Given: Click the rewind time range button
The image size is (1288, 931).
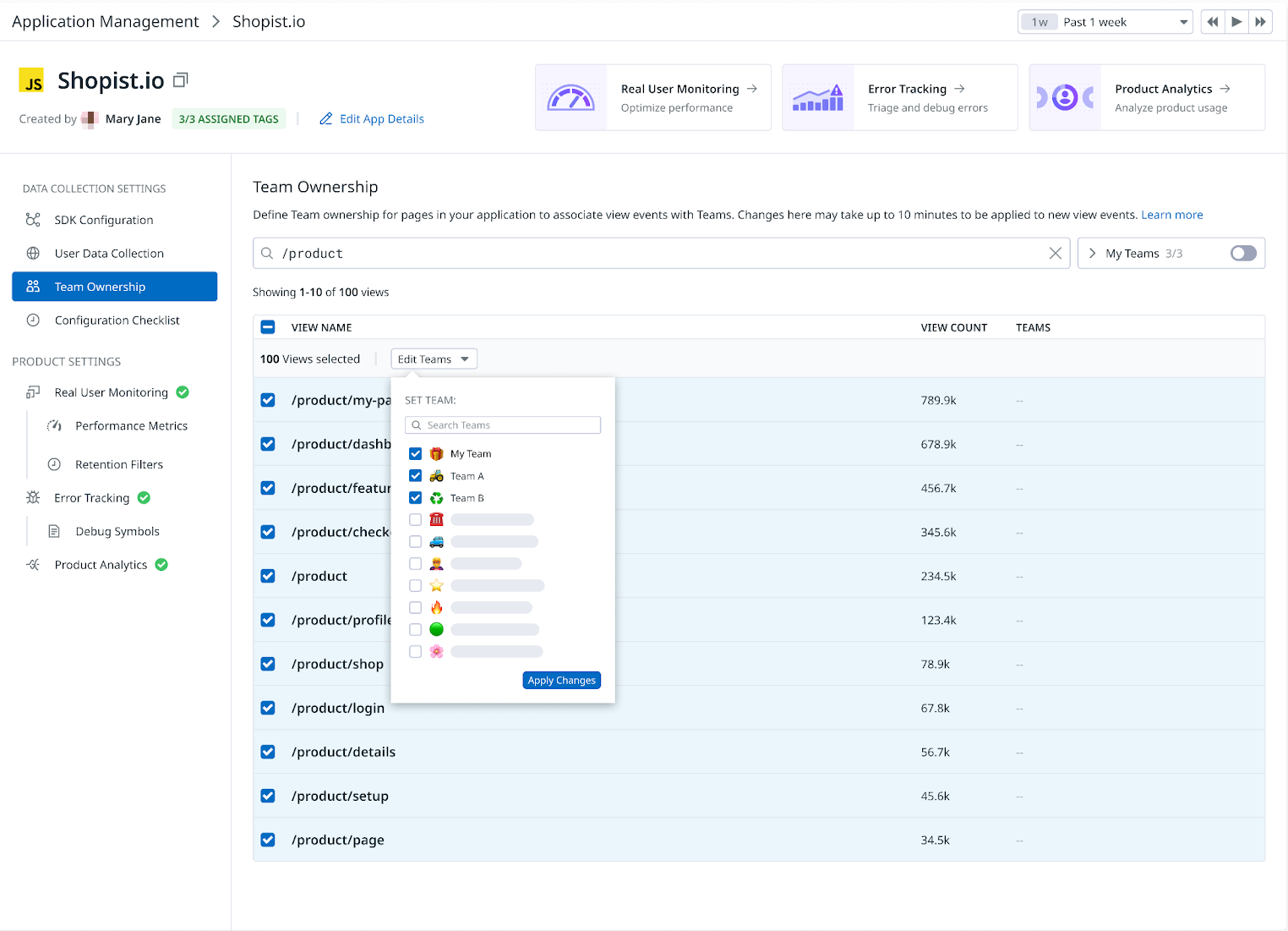Looking at the screenshot, I should point(1213,22).
